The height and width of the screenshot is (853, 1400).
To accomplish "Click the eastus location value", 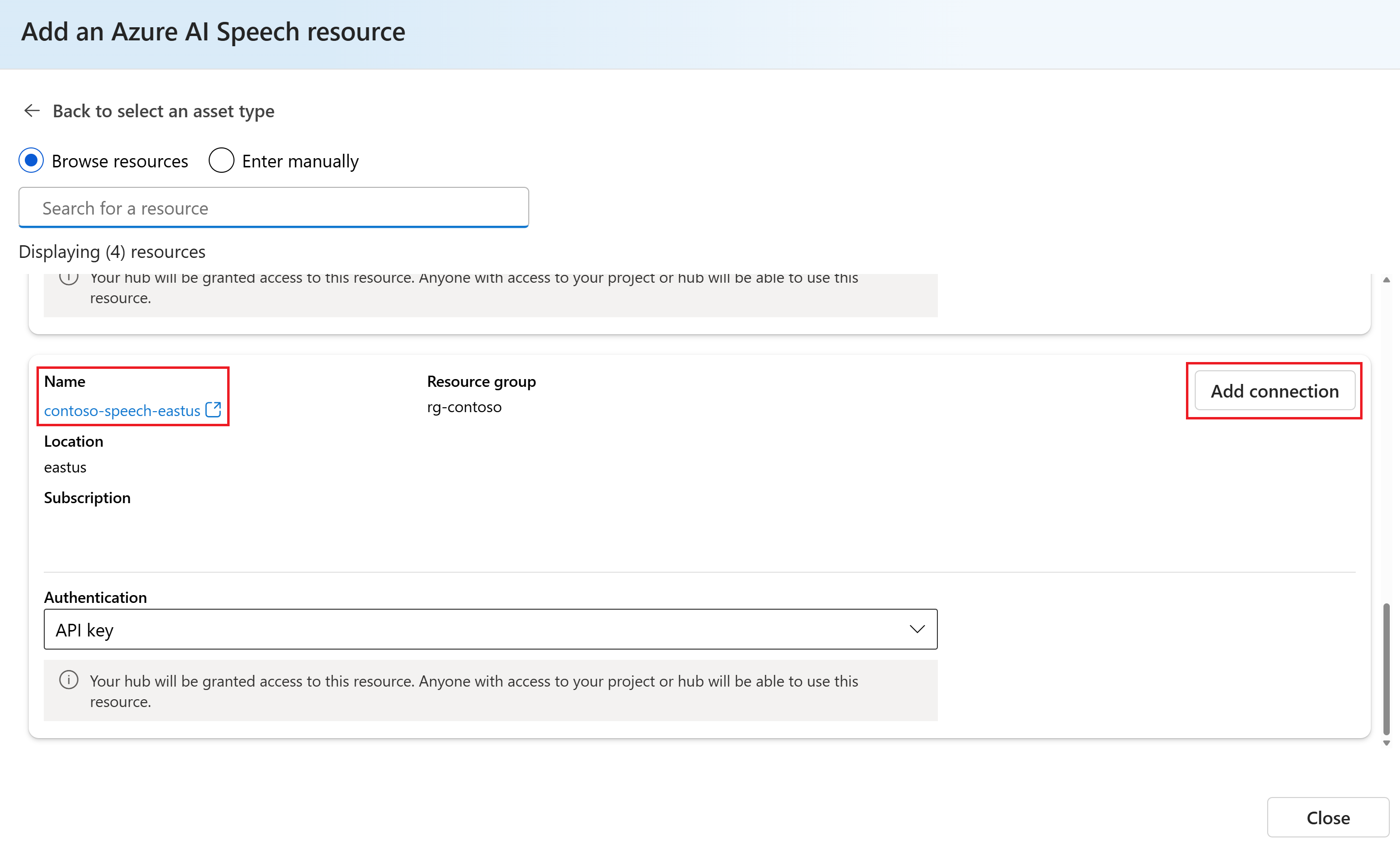I will 65,467.
